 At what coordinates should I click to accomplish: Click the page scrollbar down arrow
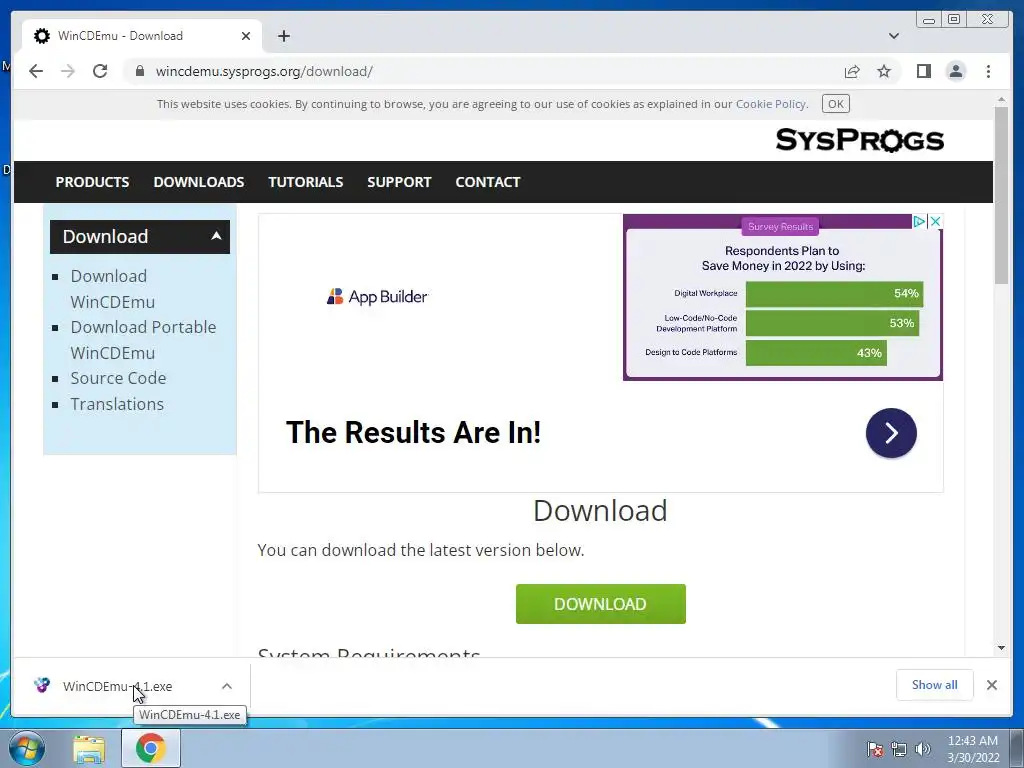(1001, 648)
